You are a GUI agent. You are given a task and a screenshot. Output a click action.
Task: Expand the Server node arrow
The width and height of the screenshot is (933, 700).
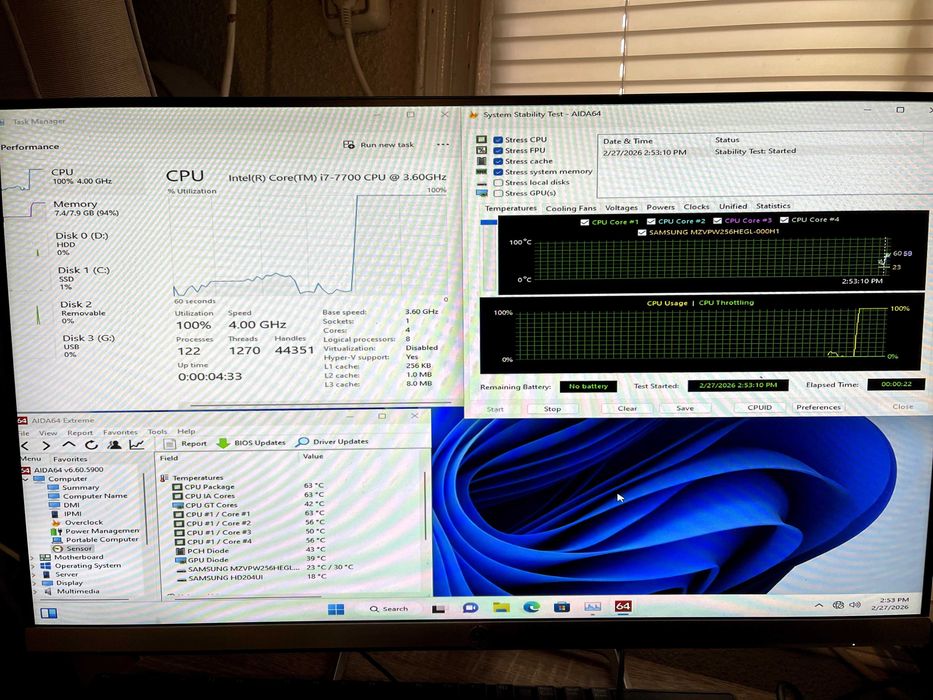[33, 575]
